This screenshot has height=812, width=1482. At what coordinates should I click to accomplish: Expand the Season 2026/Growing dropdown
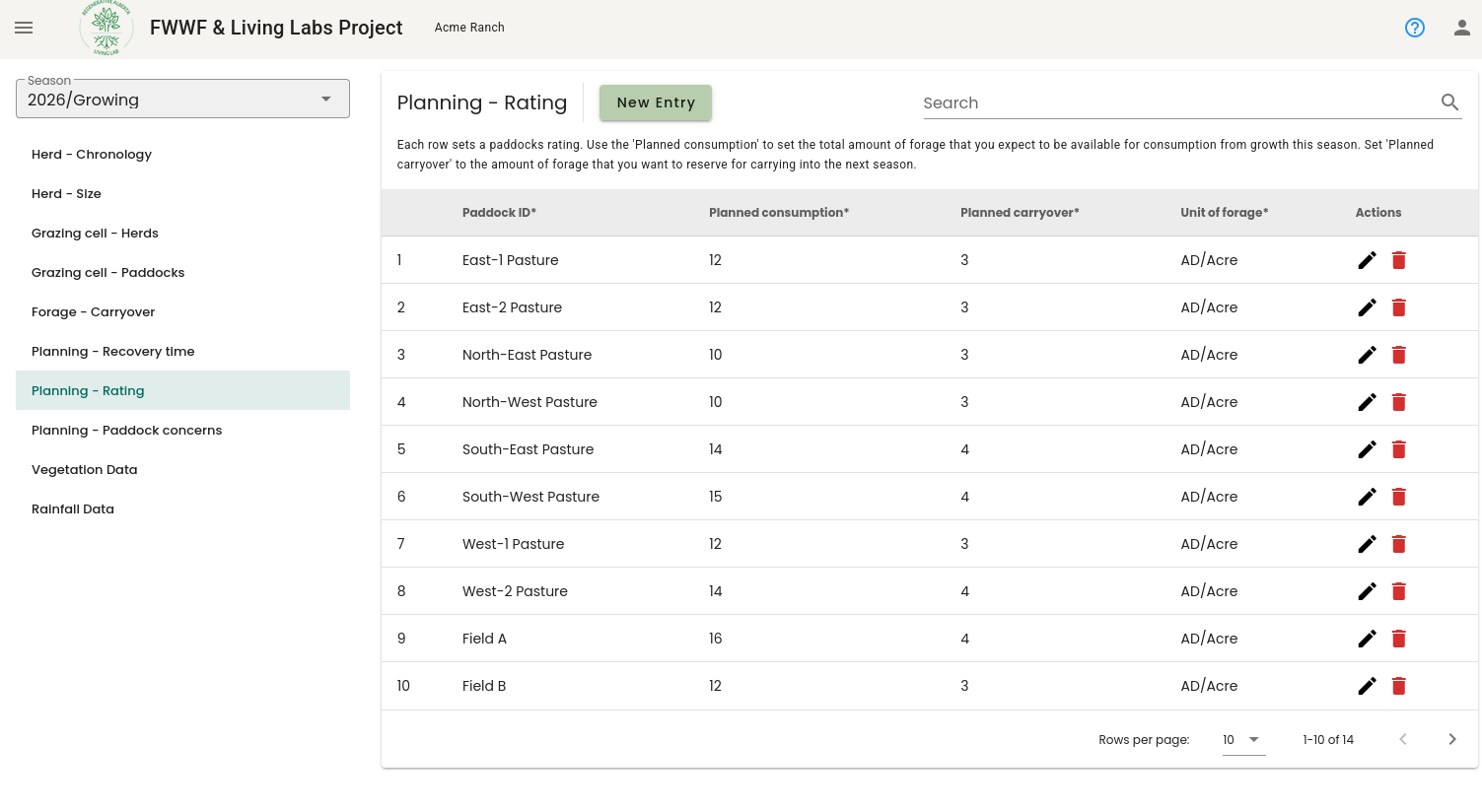[182, 100]
